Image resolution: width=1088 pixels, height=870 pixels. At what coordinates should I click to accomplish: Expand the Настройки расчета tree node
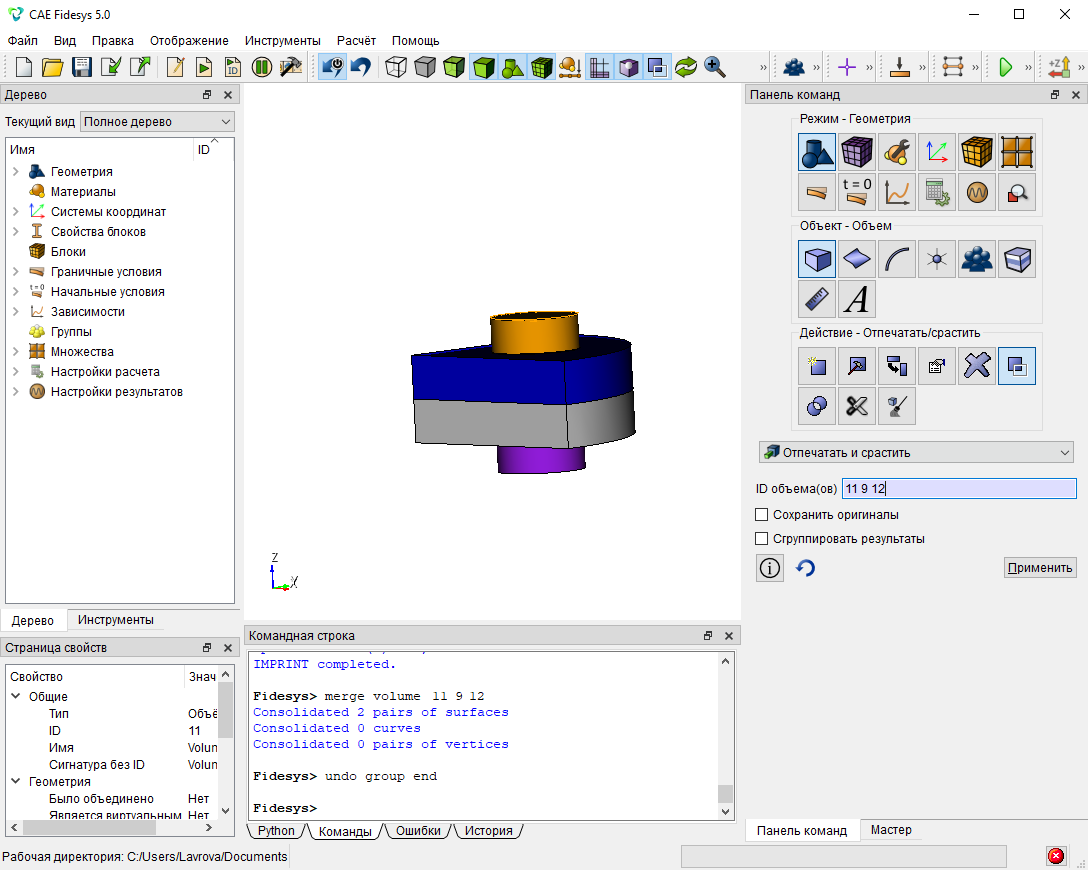click(15, 372)
